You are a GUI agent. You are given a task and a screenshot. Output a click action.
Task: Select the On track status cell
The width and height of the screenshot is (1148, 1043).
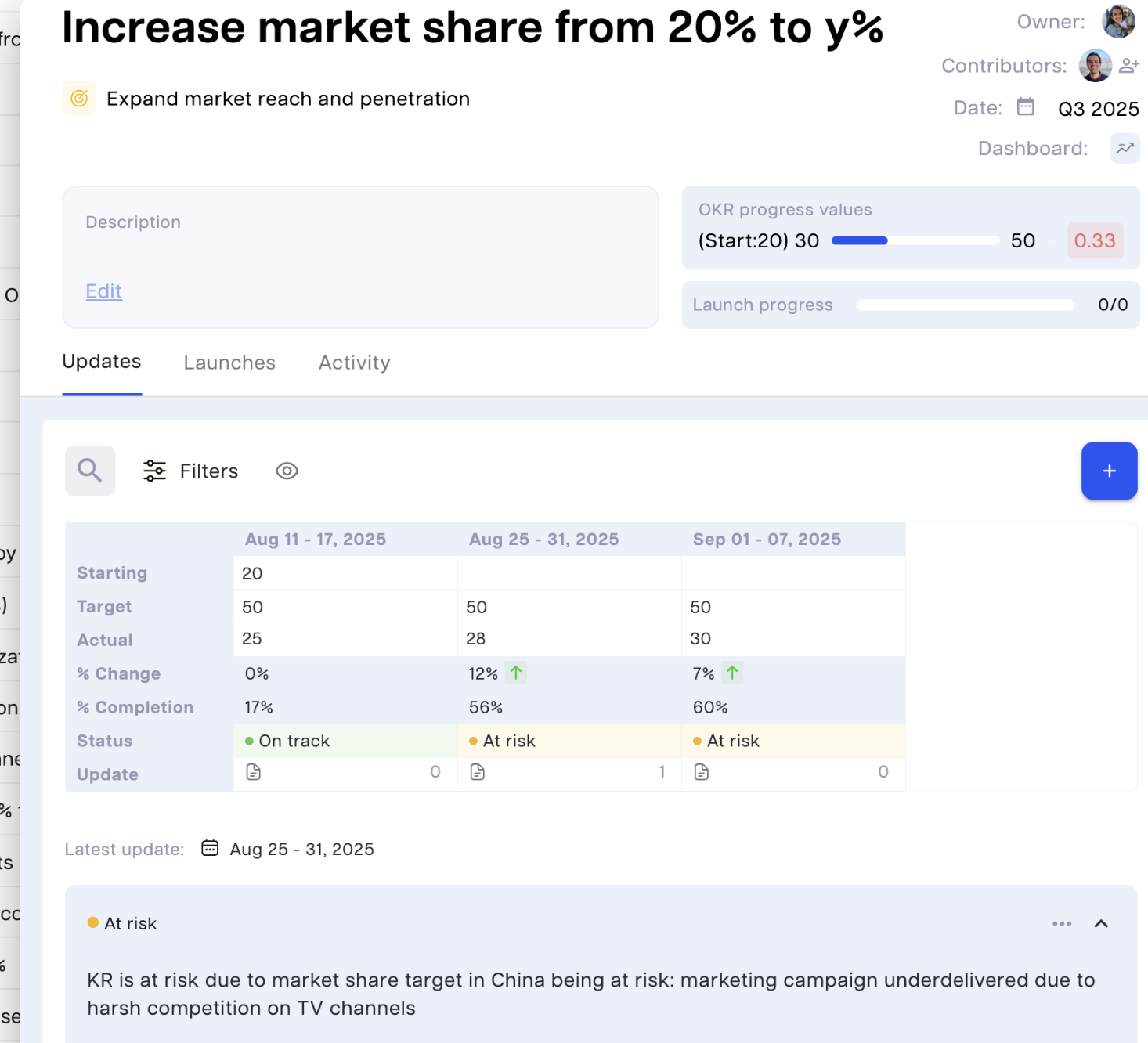click(345, 741)
